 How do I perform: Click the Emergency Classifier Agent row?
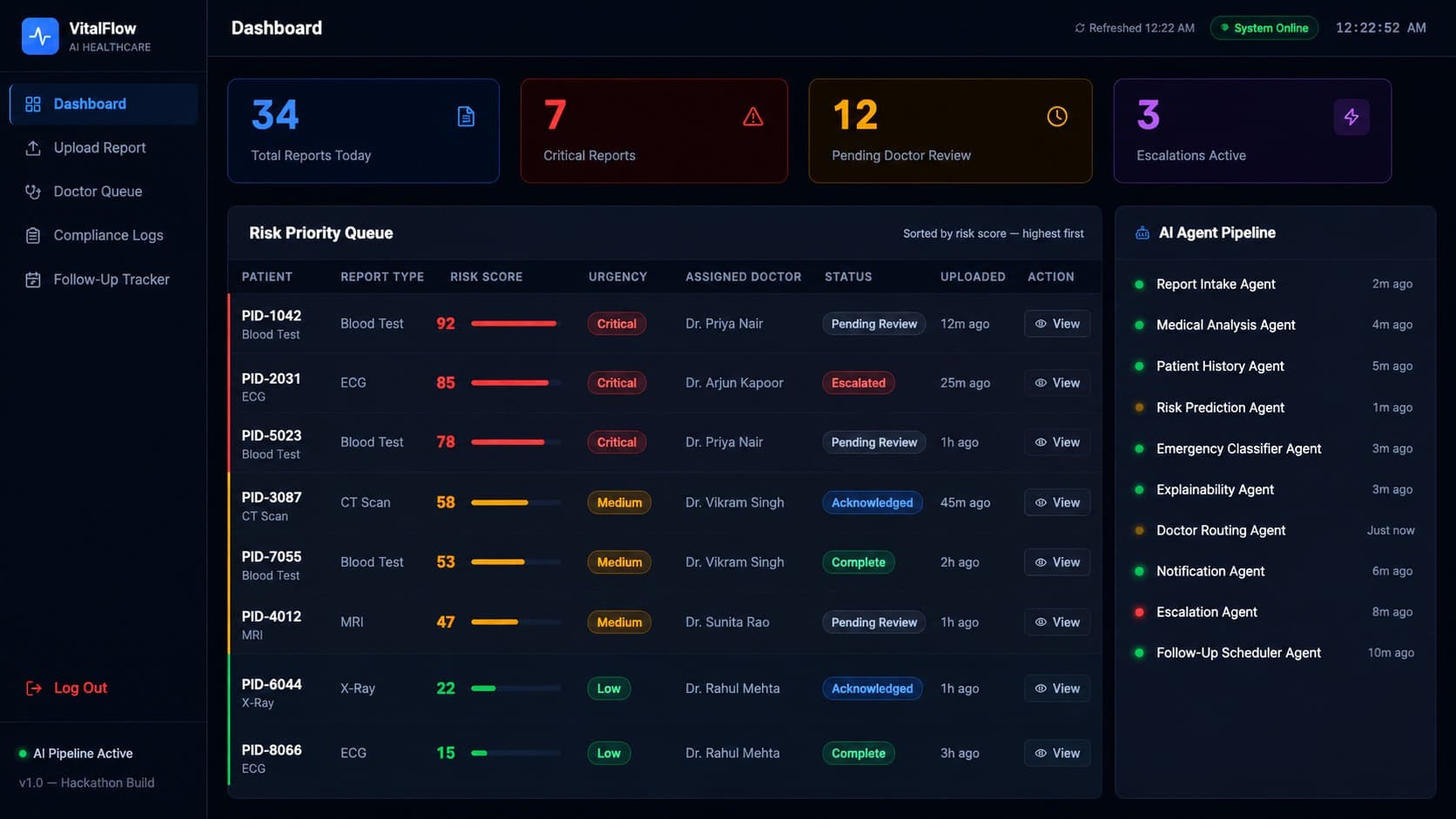pyautogui.click(x=1275, y=449)
